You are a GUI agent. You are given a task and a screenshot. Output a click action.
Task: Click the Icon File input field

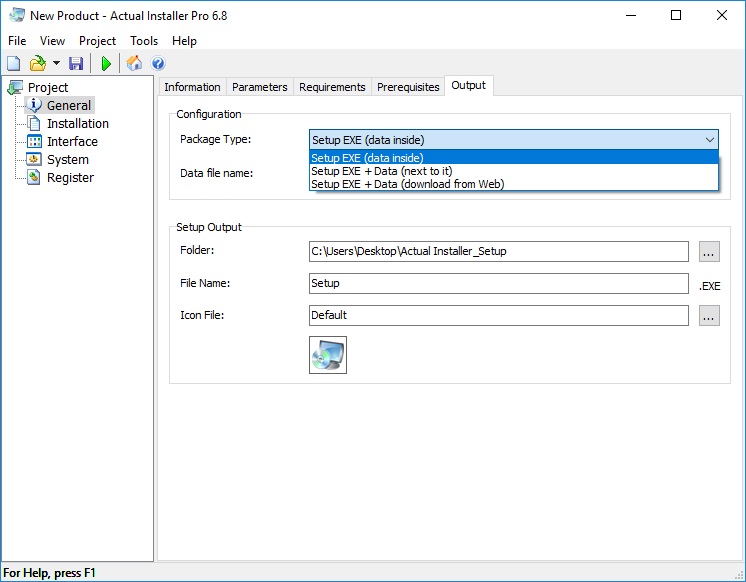[x=499, y=316]
